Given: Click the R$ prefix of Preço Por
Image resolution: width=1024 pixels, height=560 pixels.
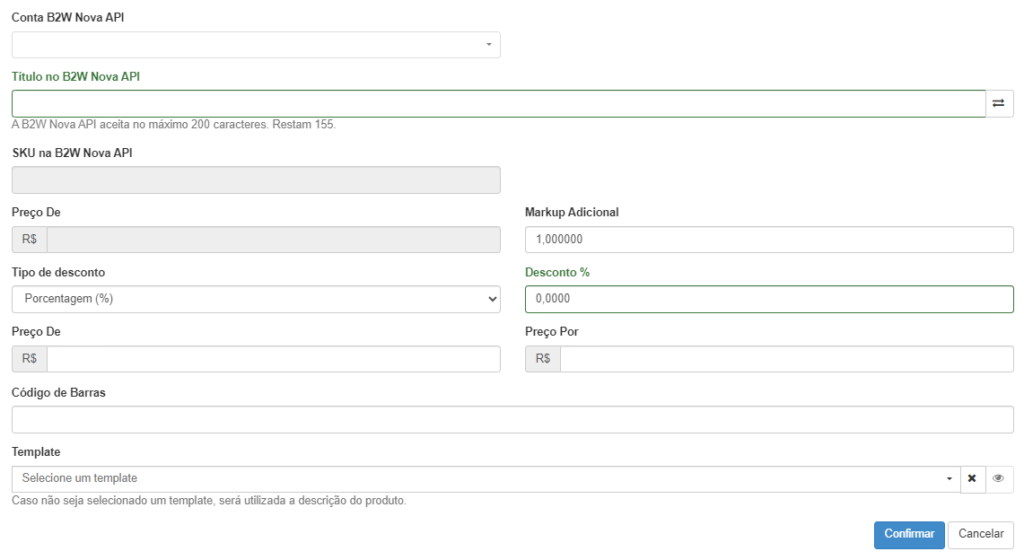Looking at the screenshot, I should click(543, 359).
